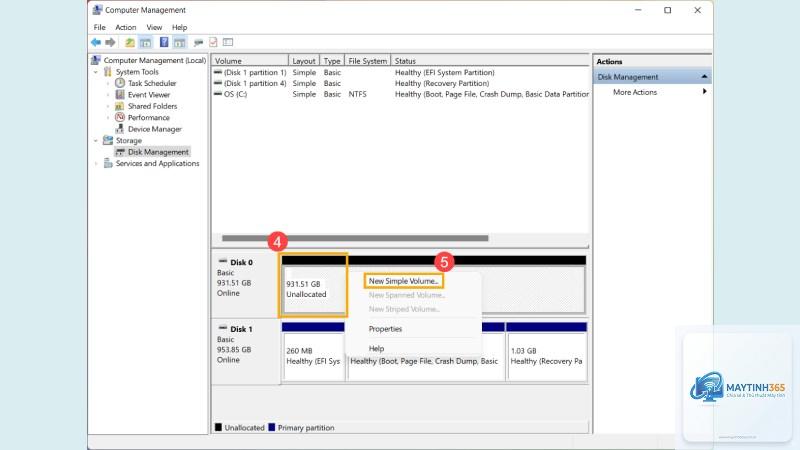Screen dimensions: 800x450
Task: Open the More Actions submenu arrow
Action: [x=704, y=92]
